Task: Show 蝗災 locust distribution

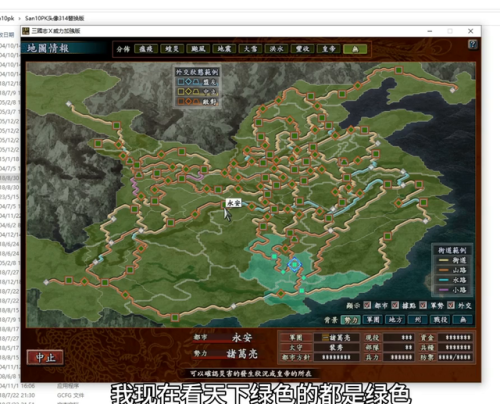Action: pos(172,49)
